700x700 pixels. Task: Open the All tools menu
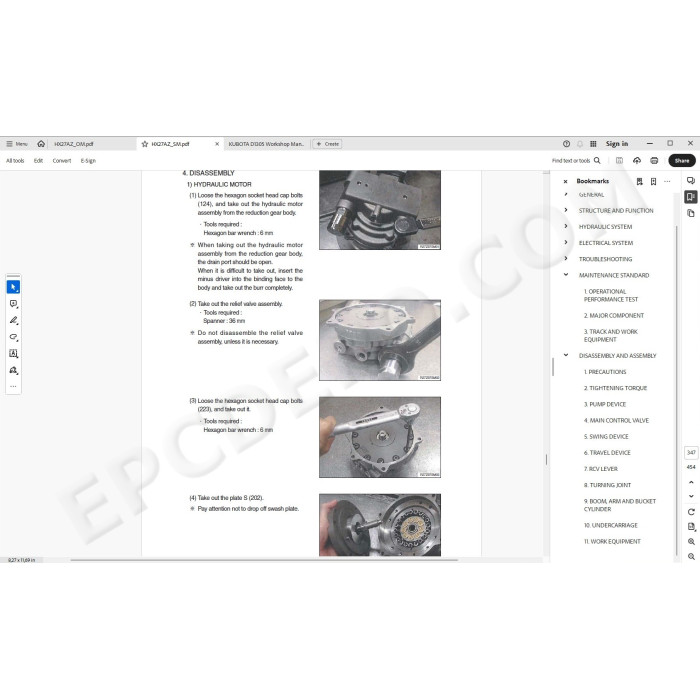pyautogui.click(x=15, y=161)
